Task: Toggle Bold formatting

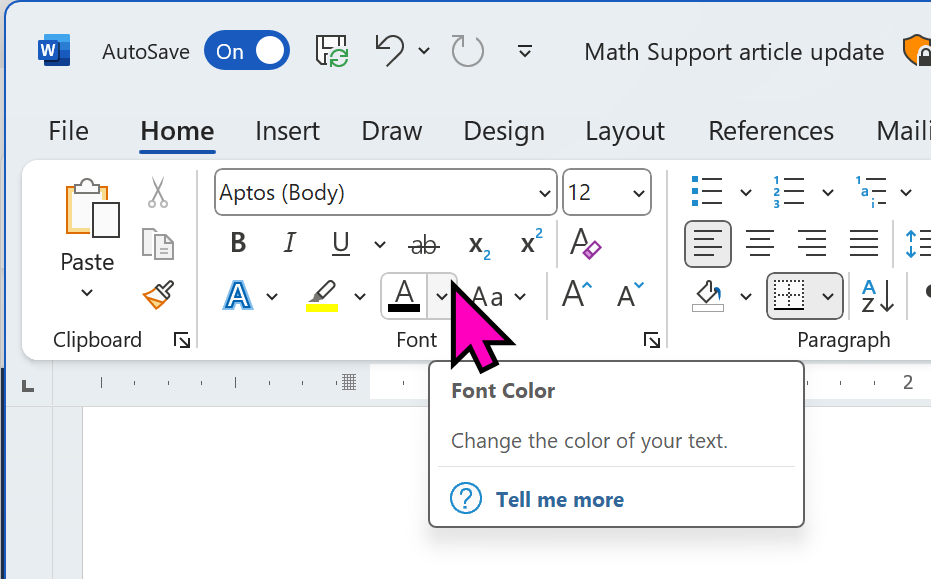Action: coord(238,244)
